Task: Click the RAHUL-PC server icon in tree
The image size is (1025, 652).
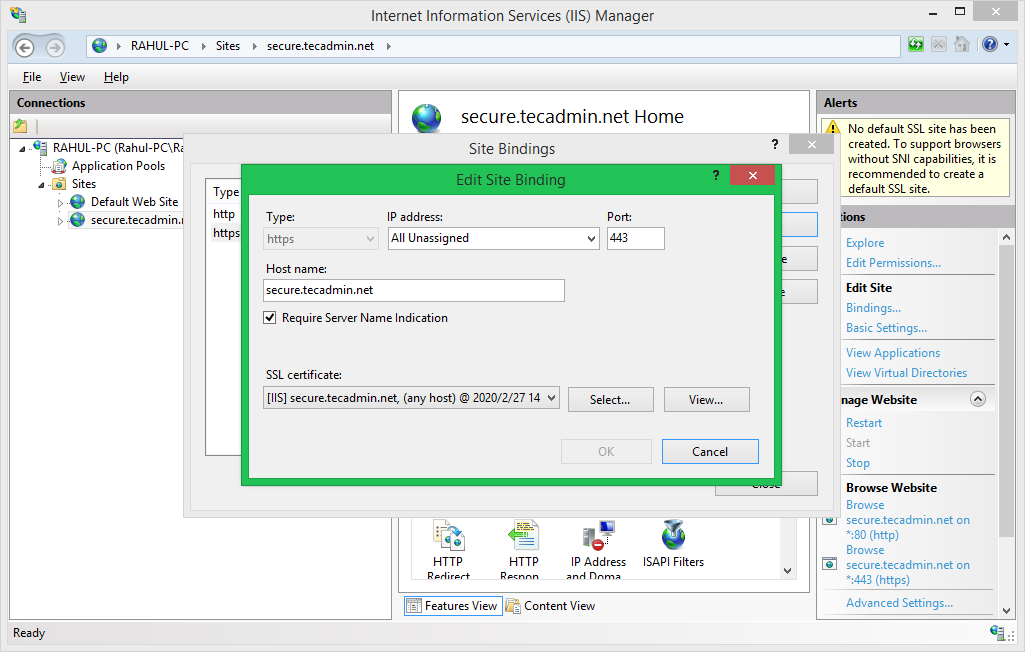Action: 41,147
